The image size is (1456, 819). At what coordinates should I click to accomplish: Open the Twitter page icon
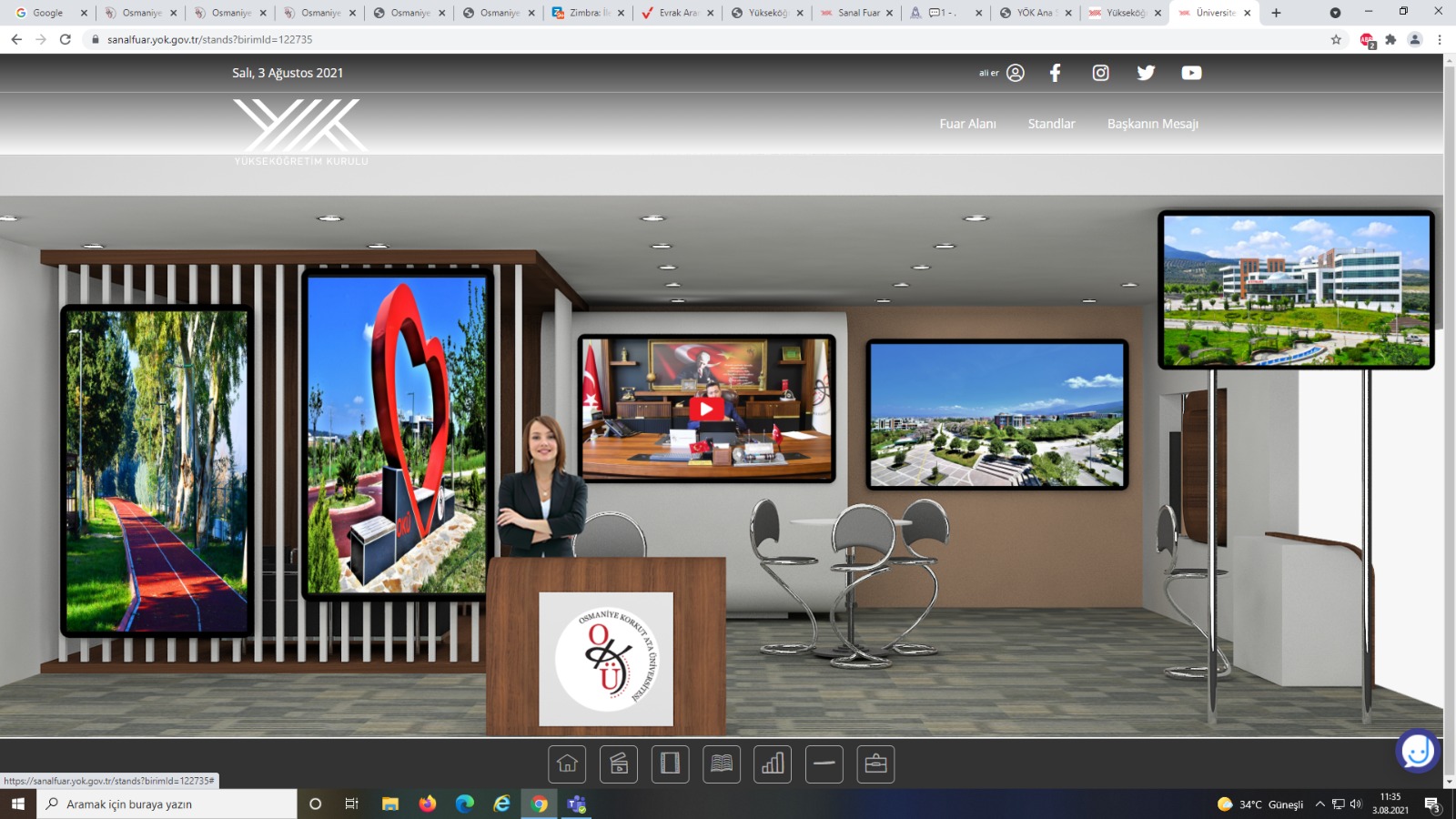point(1146,73)
